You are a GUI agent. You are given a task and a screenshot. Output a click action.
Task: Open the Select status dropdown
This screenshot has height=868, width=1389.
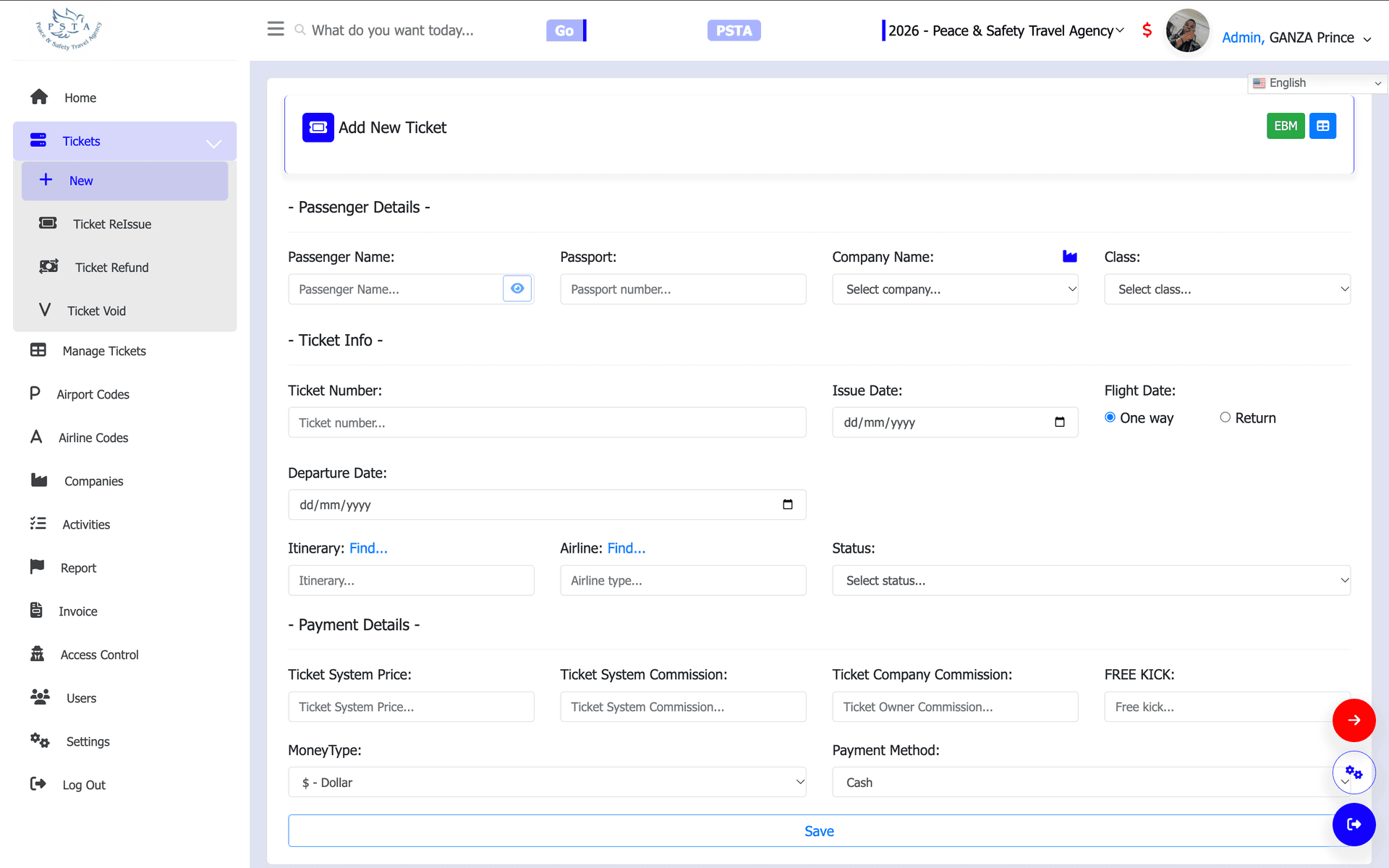(x=1091, y=581)
